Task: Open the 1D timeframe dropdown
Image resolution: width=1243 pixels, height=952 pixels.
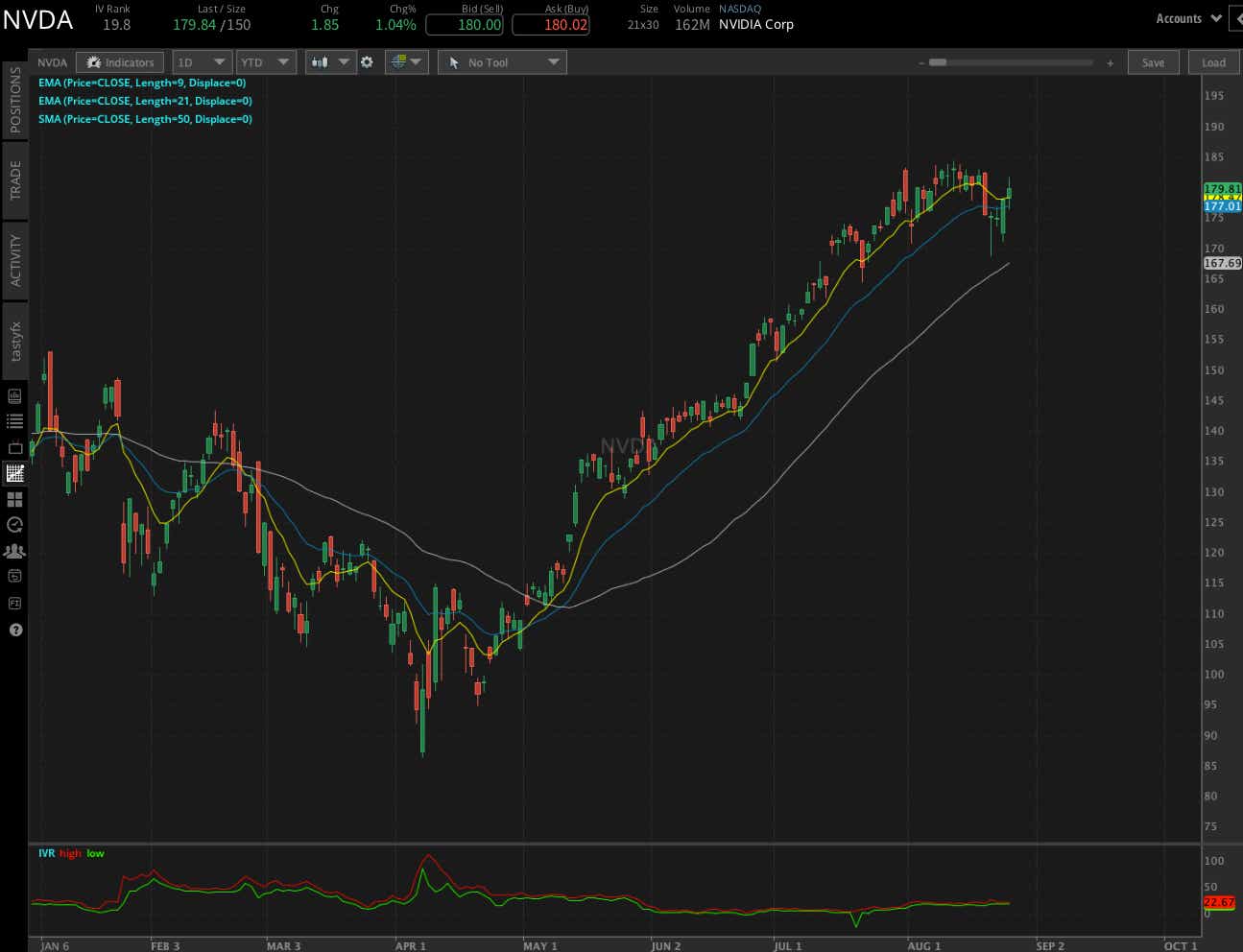Action: click(x=202, y=61)
